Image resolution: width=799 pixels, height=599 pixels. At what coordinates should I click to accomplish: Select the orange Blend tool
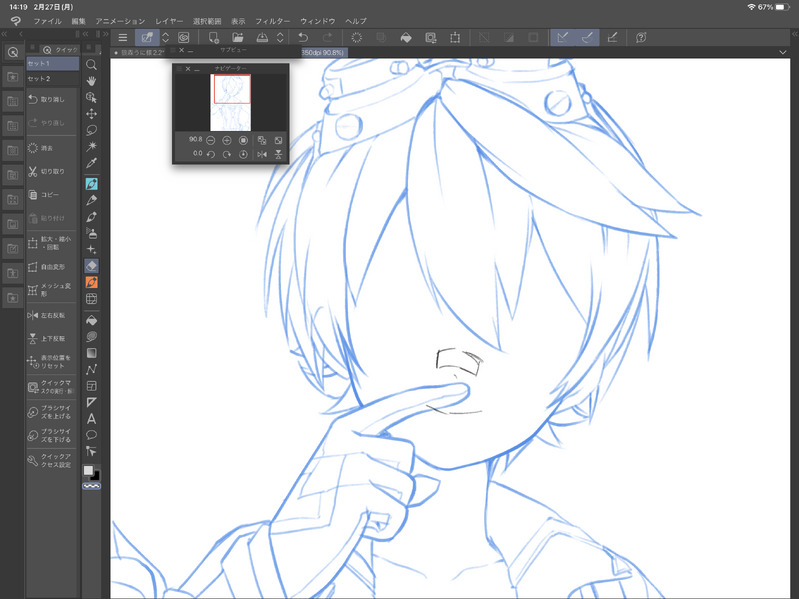(91, 282)
